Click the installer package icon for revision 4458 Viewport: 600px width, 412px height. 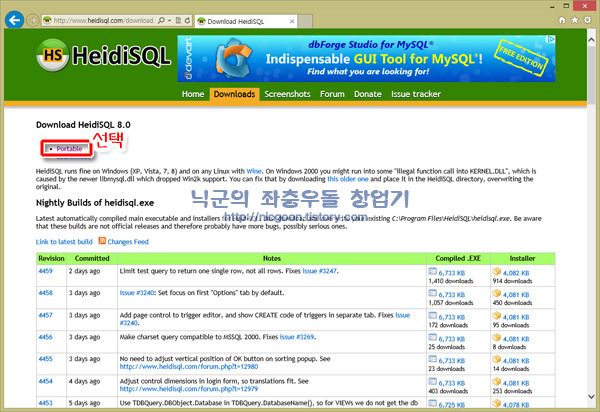click(497, 293)
